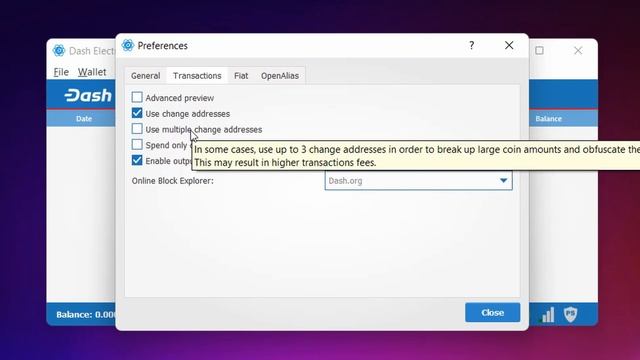
Task: Sort history by the Date column
Action: tap(84, 119)
